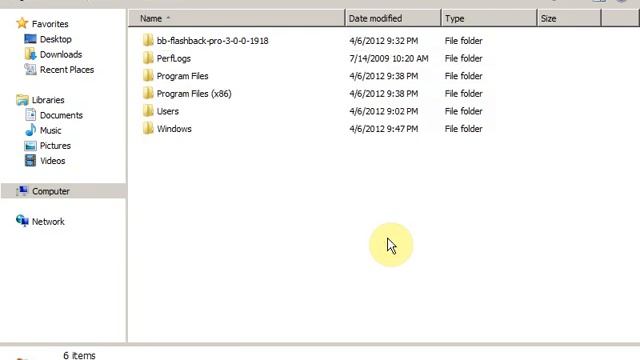Open the Documents library

(x=61, y=115)
